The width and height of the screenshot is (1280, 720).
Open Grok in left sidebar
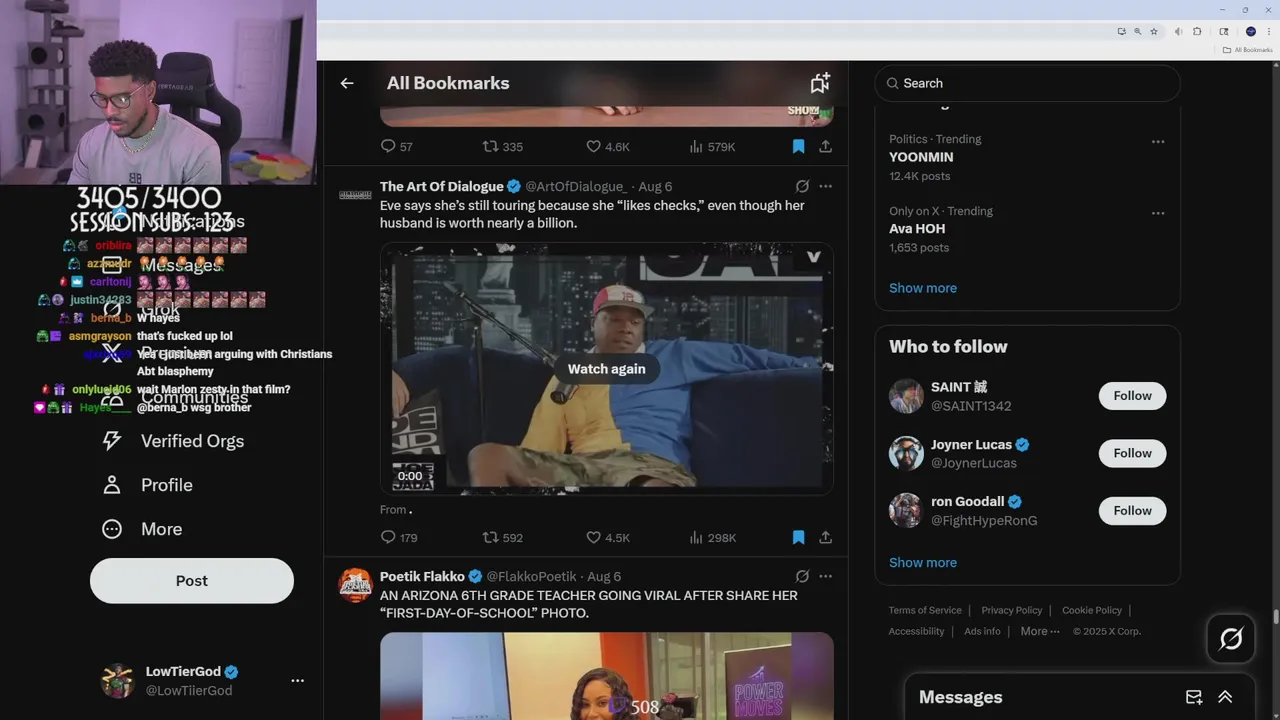[x=141, y=309]
